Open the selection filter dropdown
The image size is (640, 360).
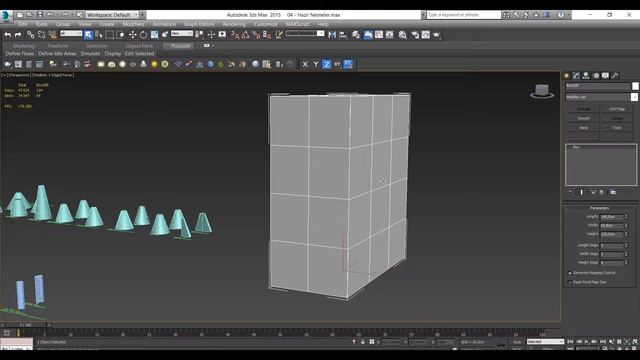tap(71, 34)
